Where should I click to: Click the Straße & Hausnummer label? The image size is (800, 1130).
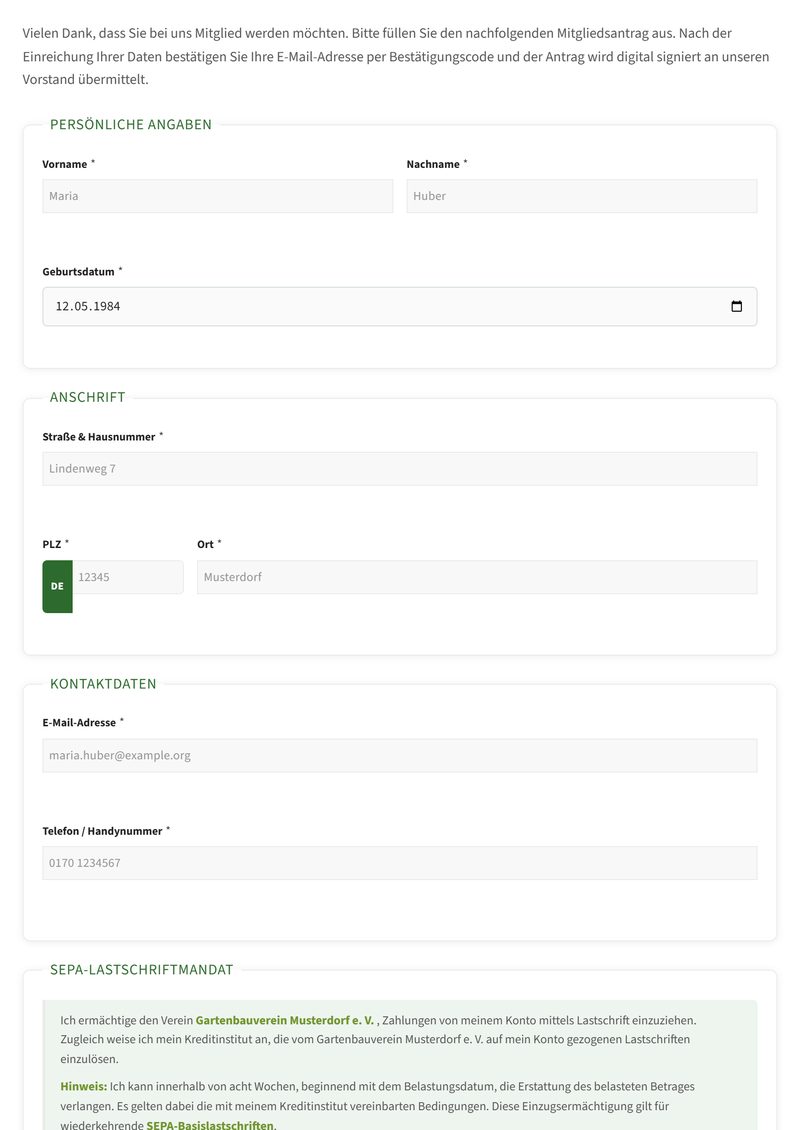(99, 437)
